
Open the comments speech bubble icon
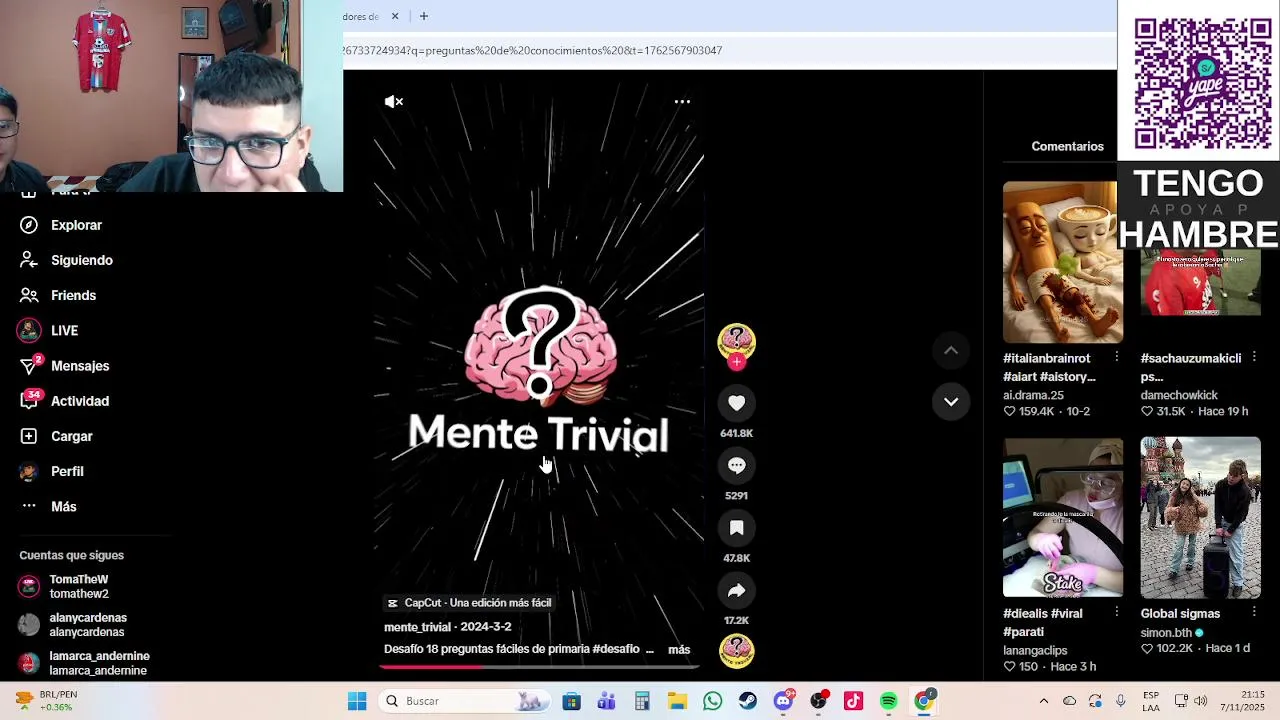pos(737,465)
